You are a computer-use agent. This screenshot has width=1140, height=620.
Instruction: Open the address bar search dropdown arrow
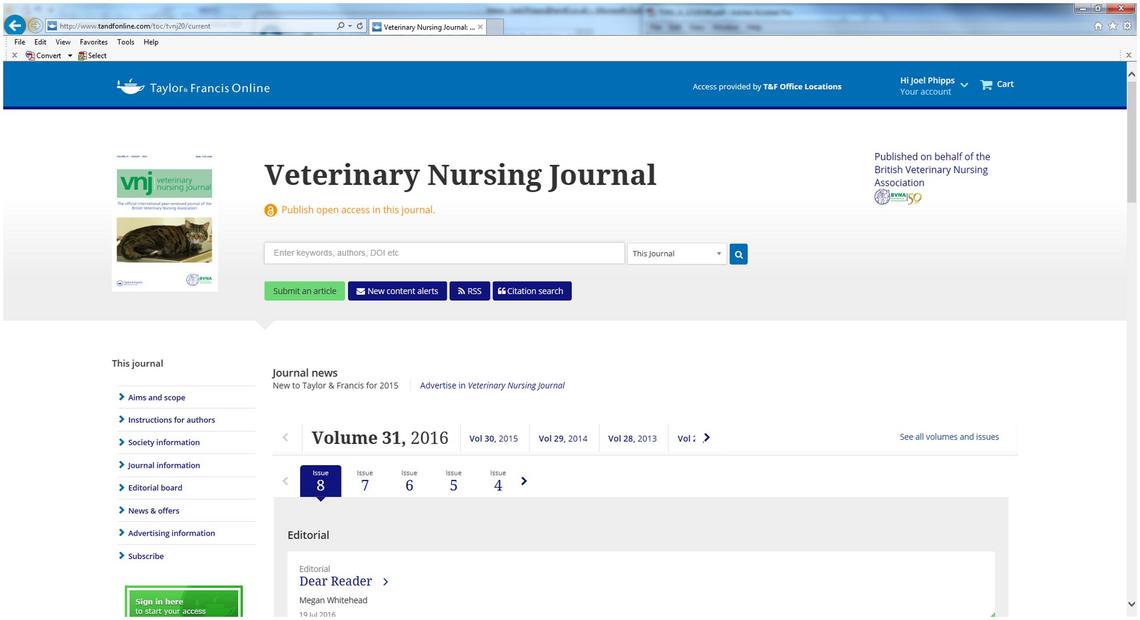pos(350,25)
